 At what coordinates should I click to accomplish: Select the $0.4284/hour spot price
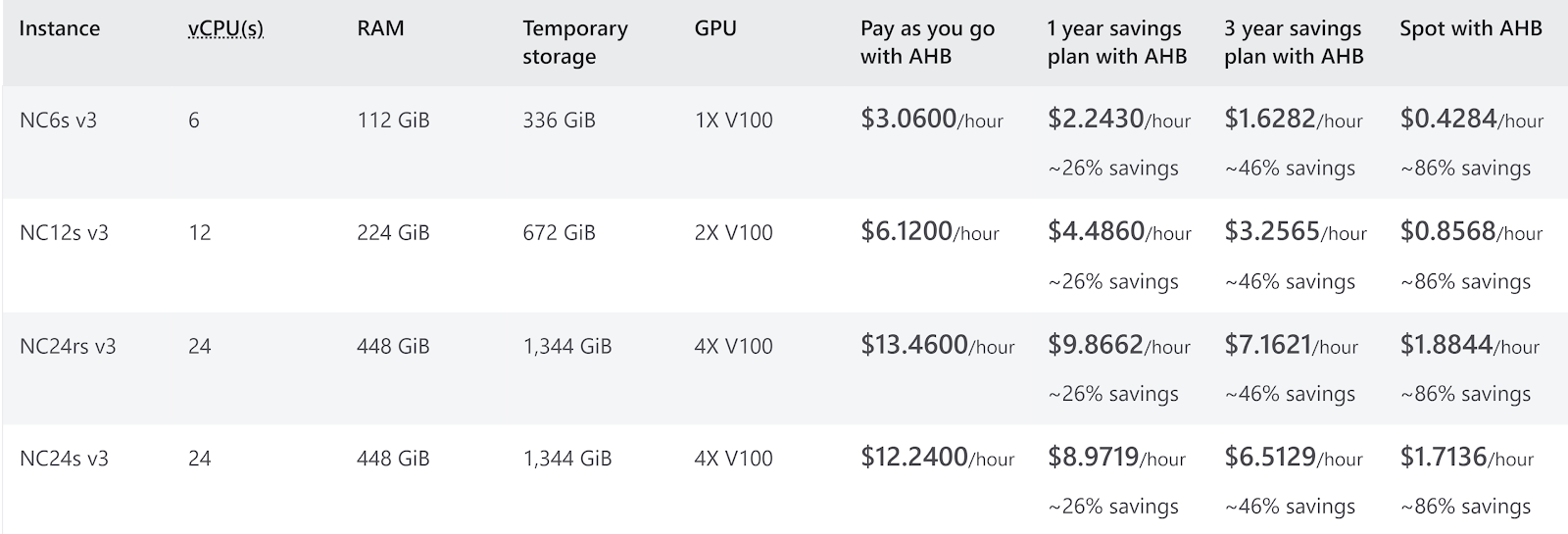[x=1471, y=120]
